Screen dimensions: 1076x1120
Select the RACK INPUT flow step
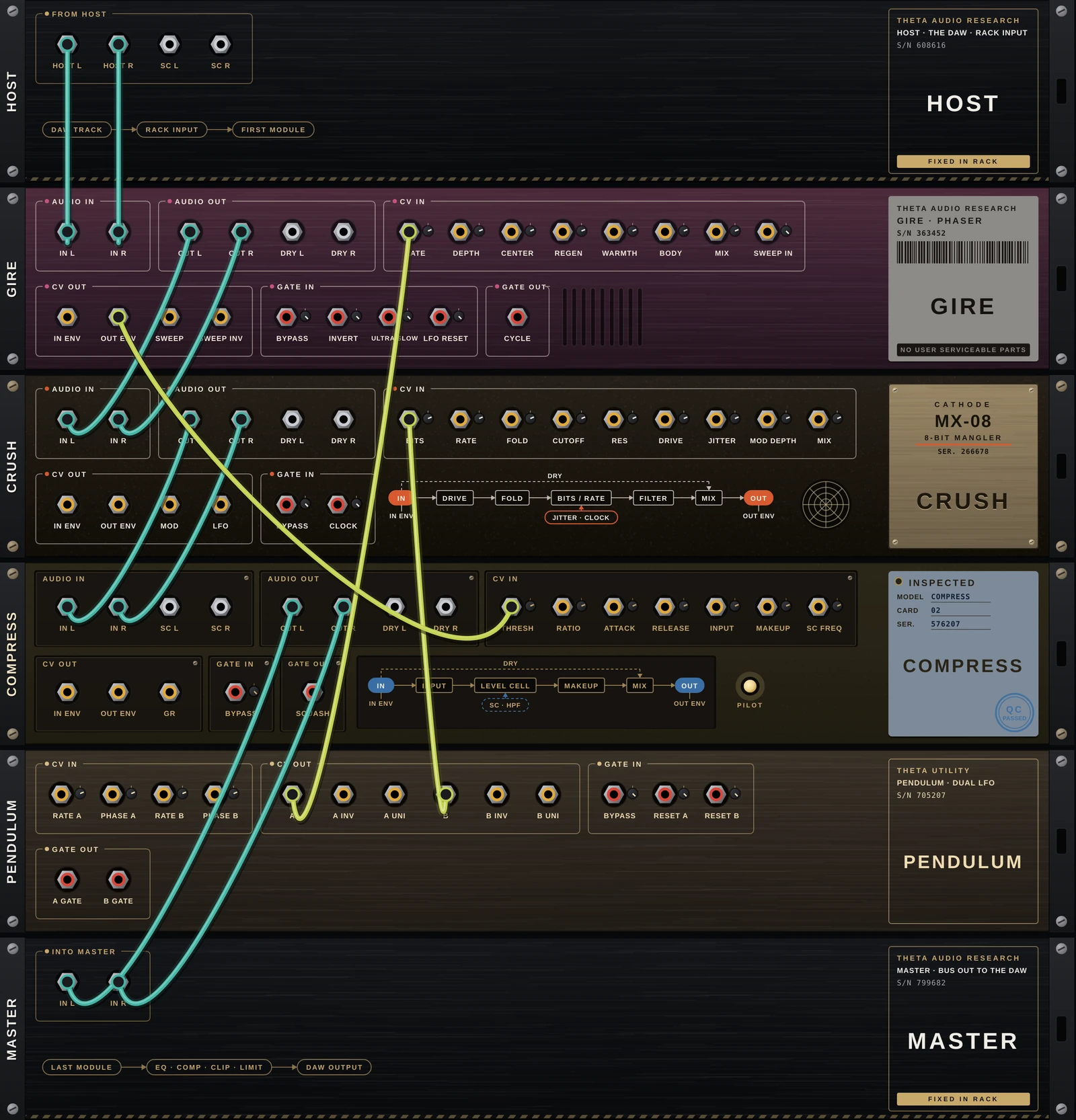click(172, 130)
